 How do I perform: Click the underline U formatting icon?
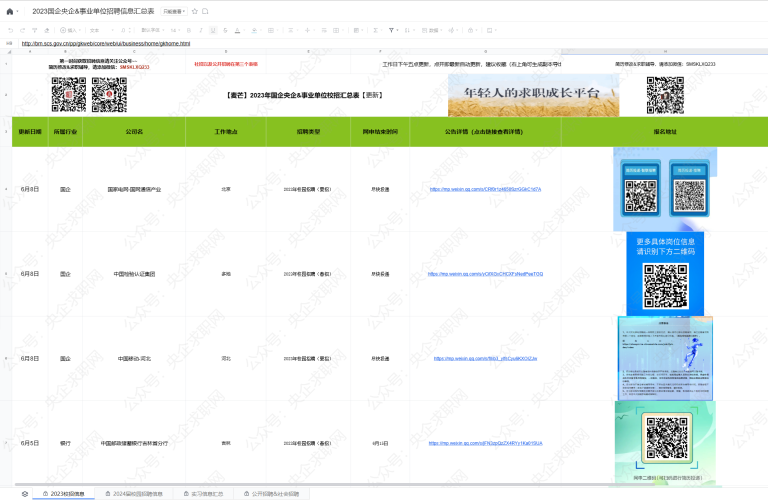tap(213, 30)
